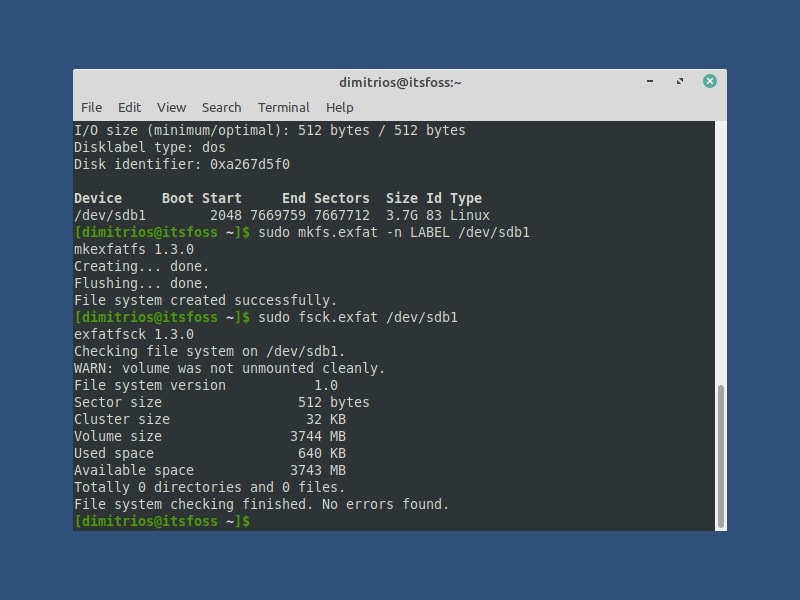Open the Terminal menu
The image size is (800, 600).
coord(283,107)
